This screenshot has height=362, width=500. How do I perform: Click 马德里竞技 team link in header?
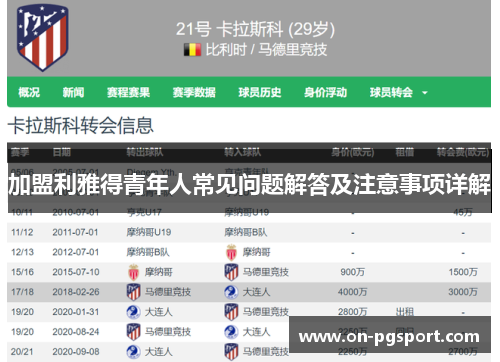point(293,50)
